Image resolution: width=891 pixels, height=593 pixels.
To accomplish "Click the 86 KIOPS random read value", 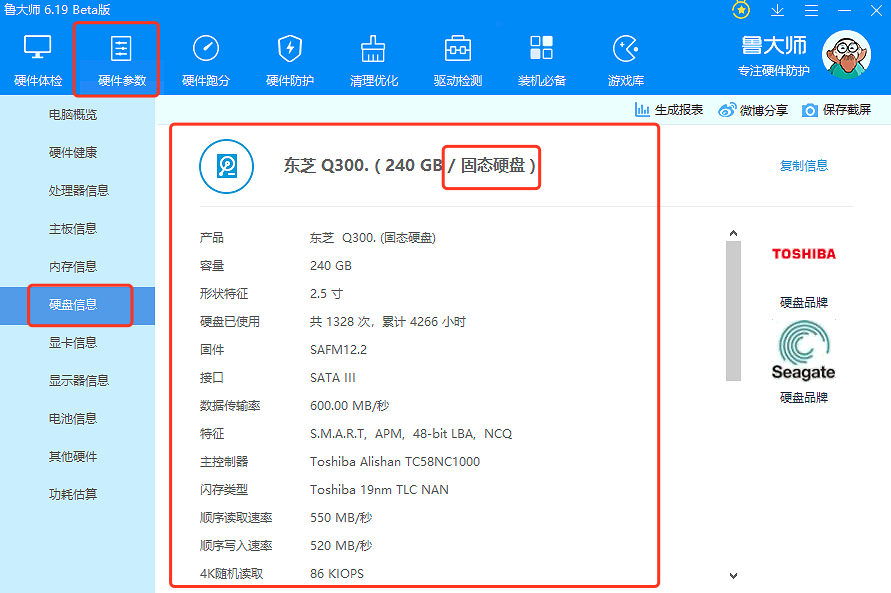I will [x=337, y=574].
